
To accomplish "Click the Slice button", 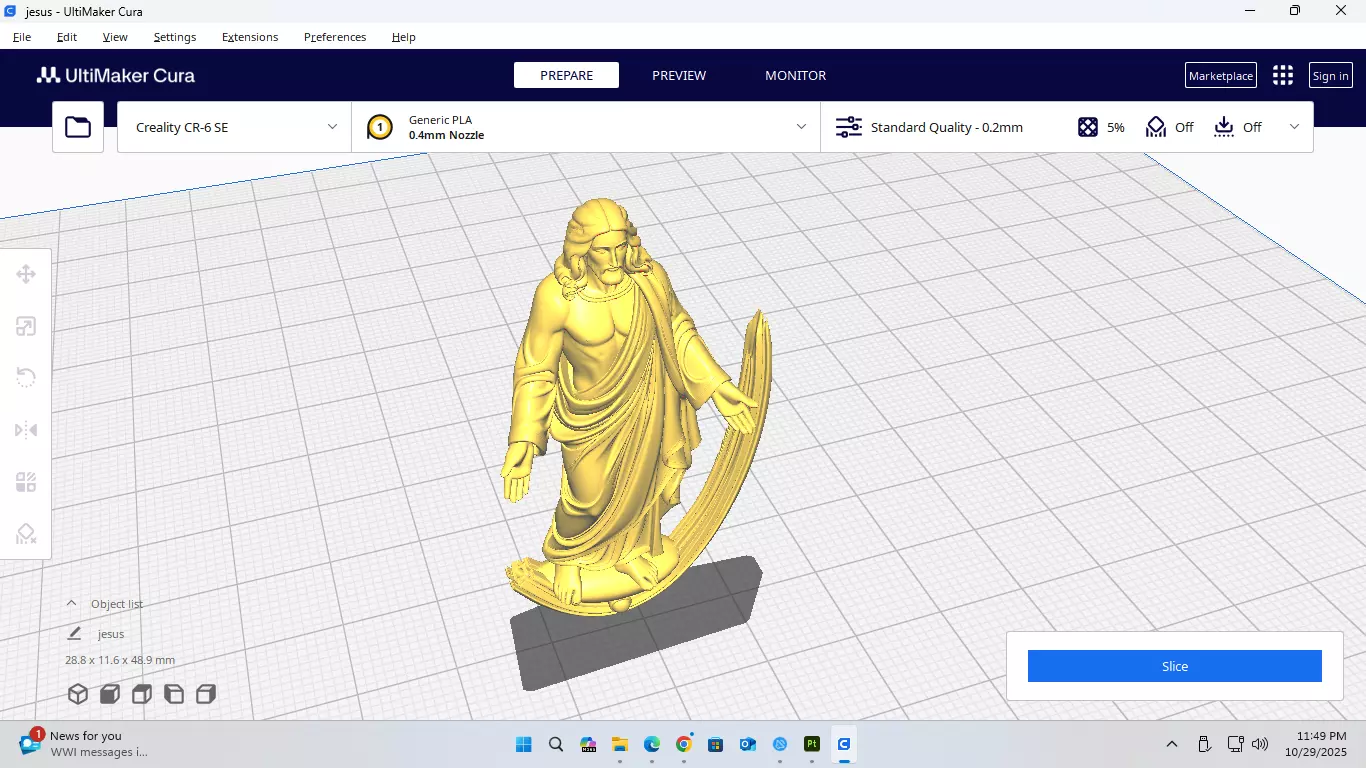I will pyautogui.click(x=1175, y=666).
